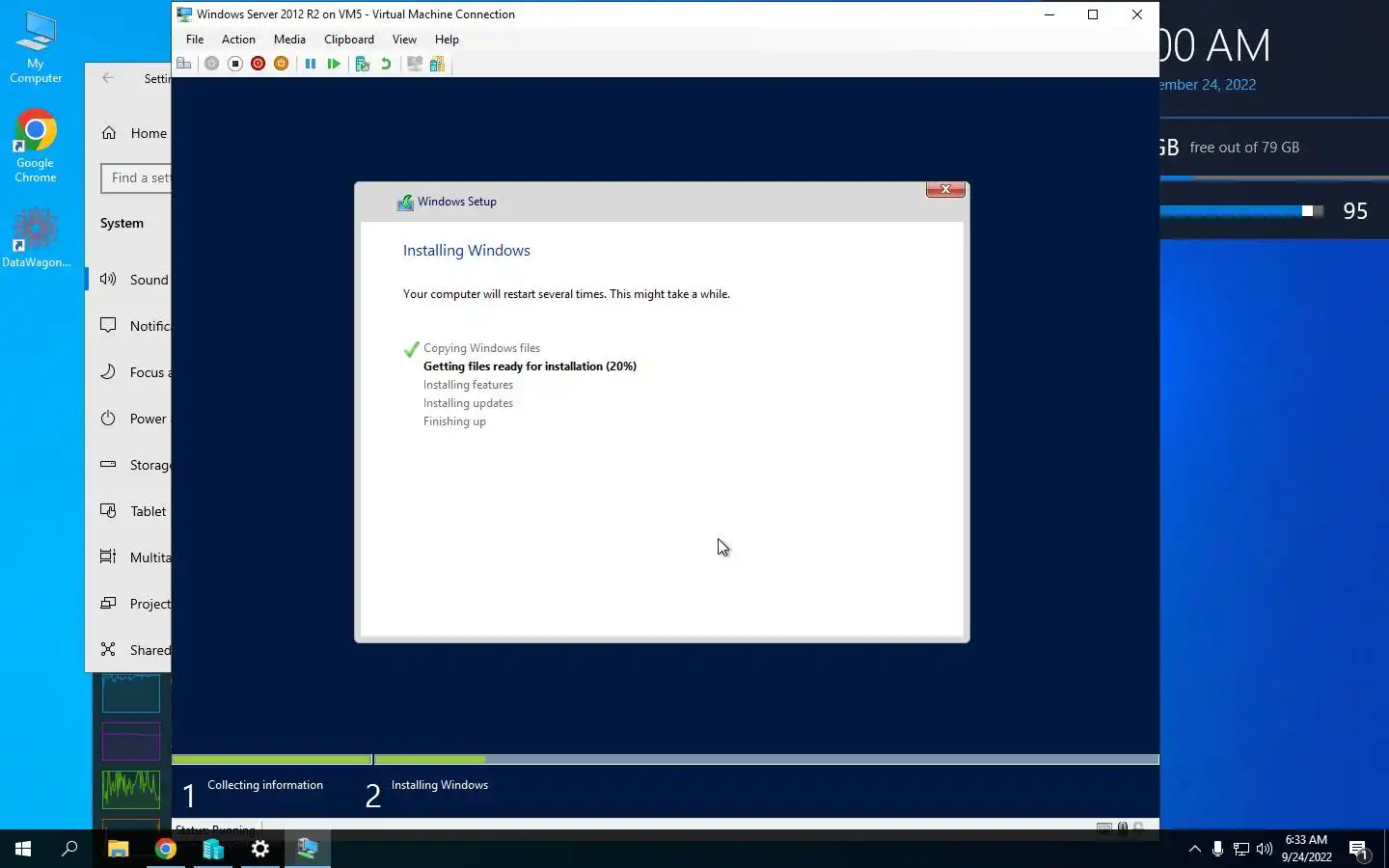Select Shared experiences icon in Settings sidebar
This screenshot has height=868, width=1389.
pyautogui.click(x=108, y=649)
